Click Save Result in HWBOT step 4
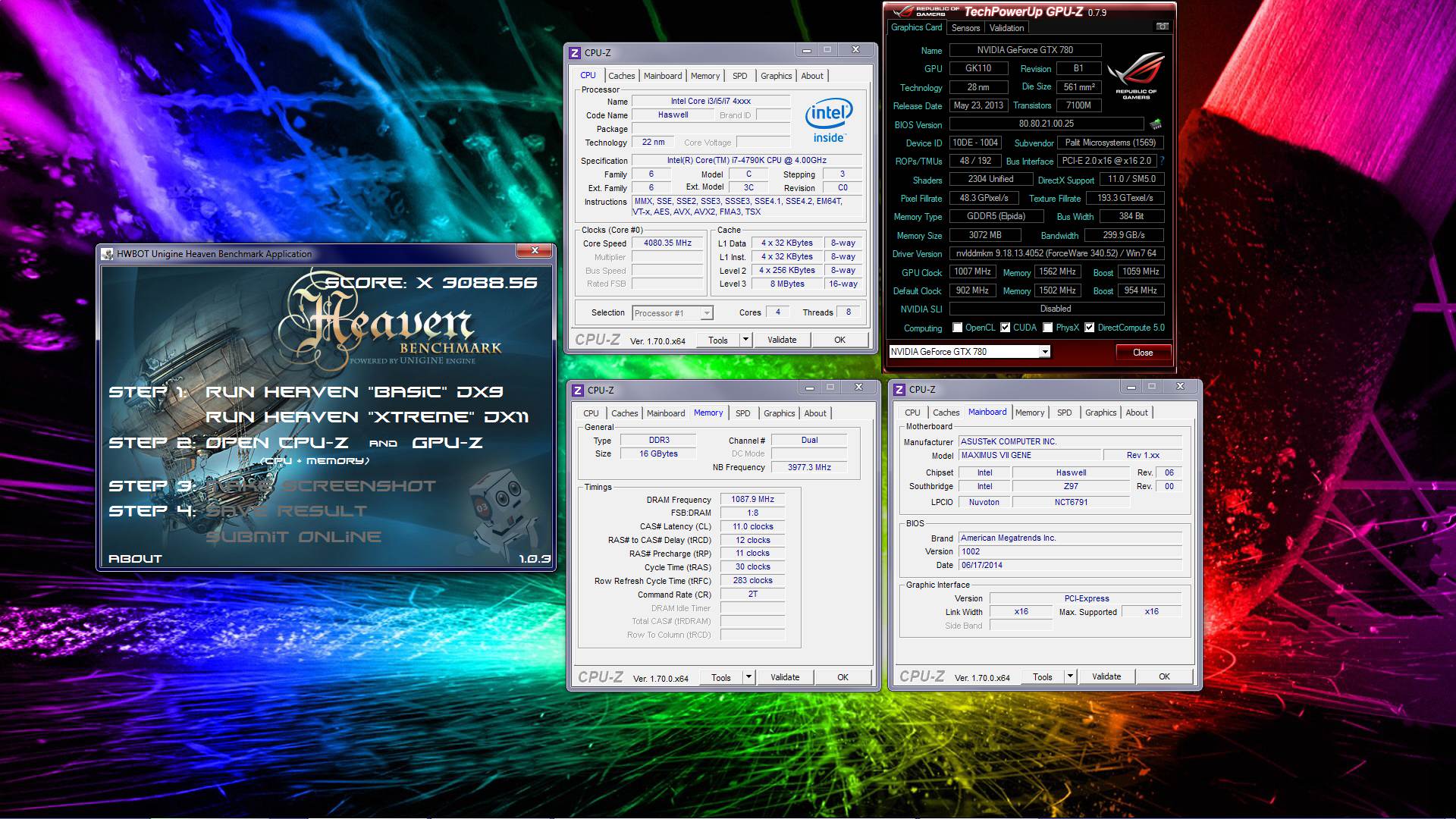 point(286,511)
